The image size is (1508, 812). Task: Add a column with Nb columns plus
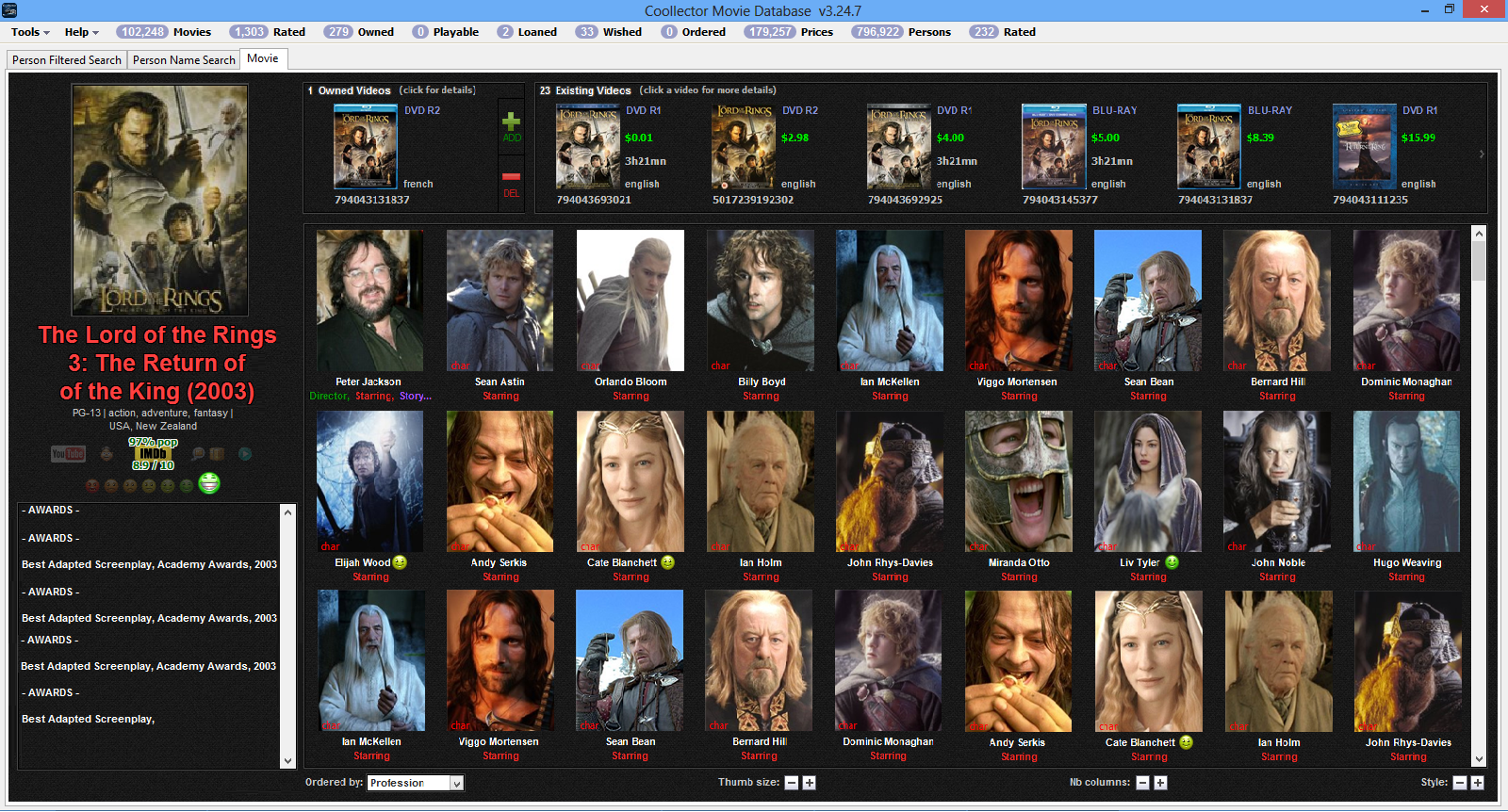[x=1160, y=783]
